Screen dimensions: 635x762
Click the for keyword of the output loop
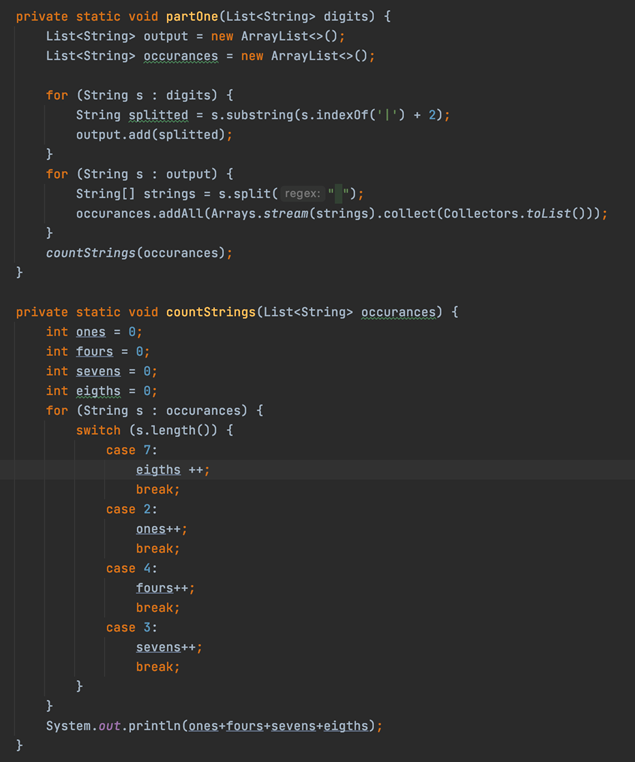coord(57,174)
